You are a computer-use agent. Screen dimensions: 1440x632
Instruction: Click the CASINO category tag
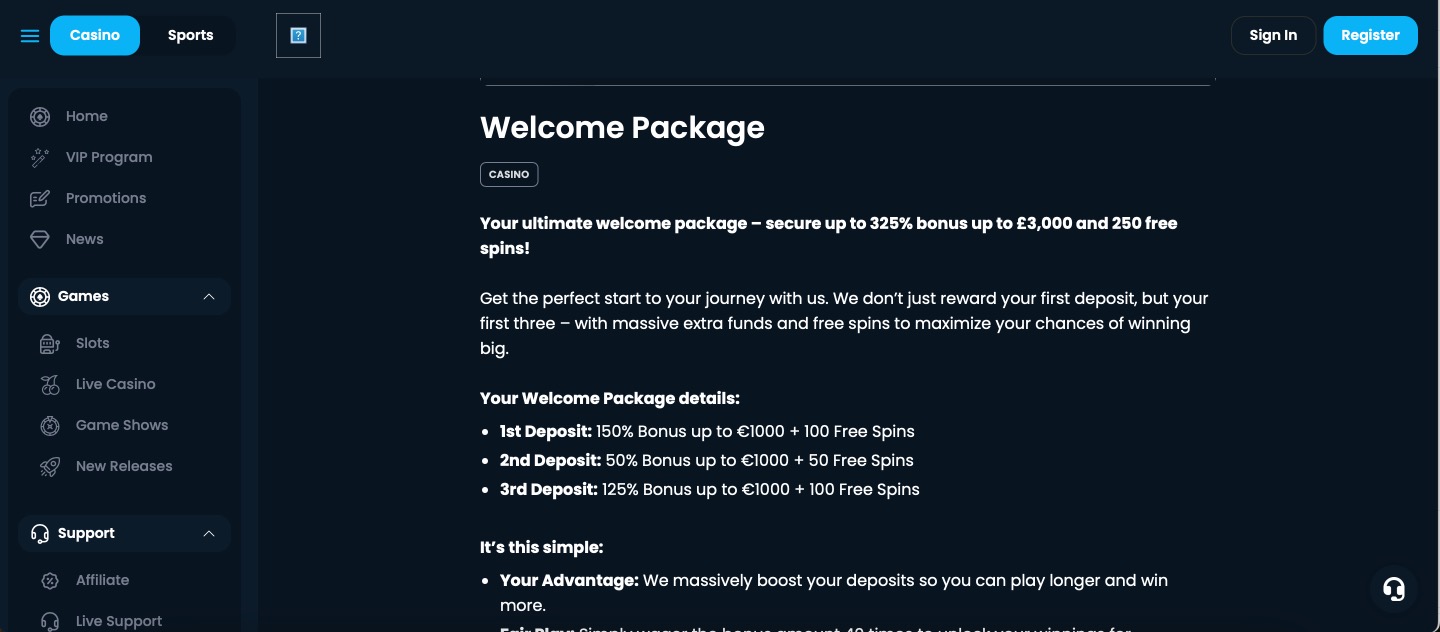coord(509,175)
